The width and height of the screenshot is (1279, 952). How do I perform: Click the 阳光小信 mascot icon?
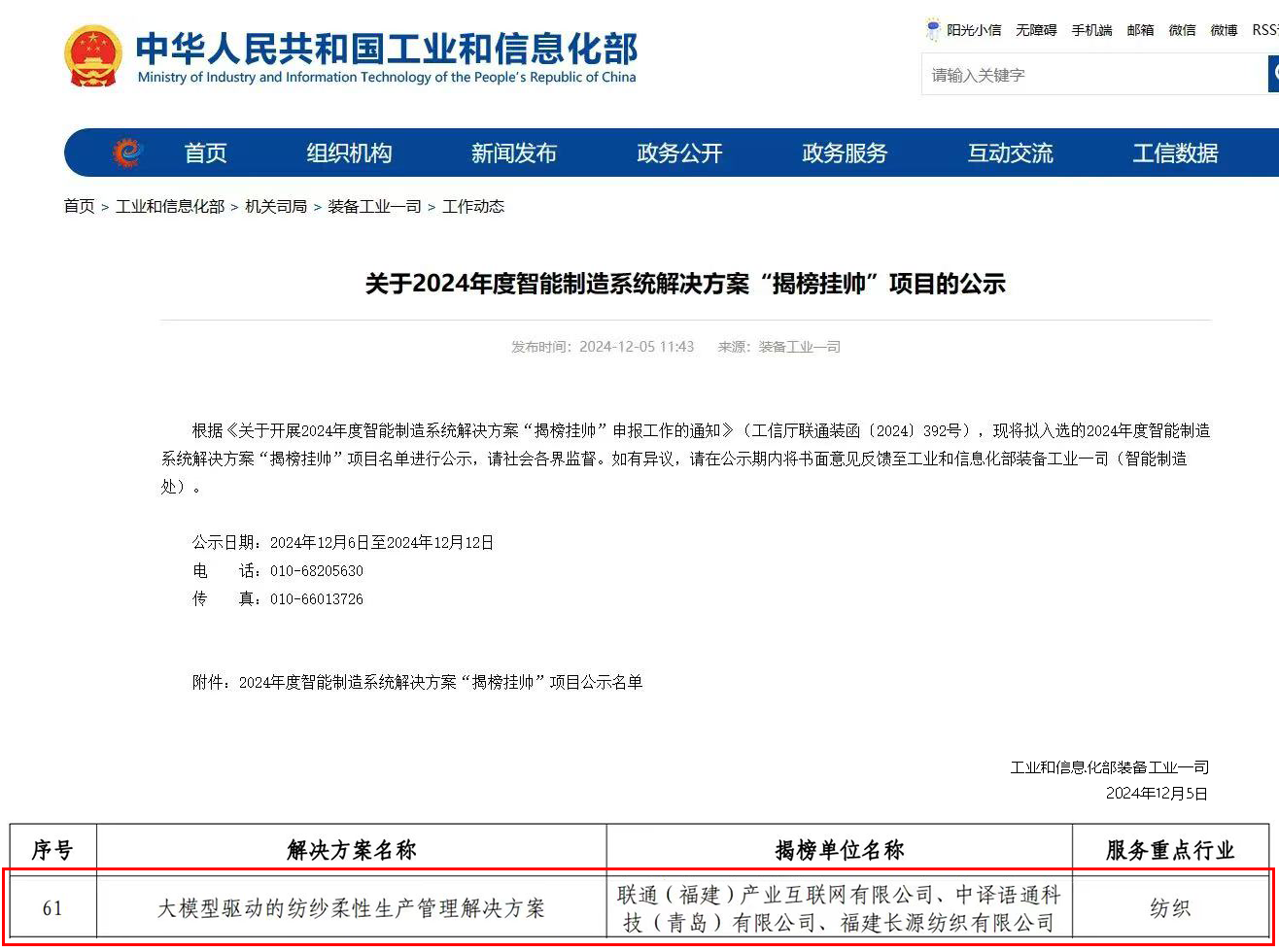pyautogui.click(x=934, y=29)
